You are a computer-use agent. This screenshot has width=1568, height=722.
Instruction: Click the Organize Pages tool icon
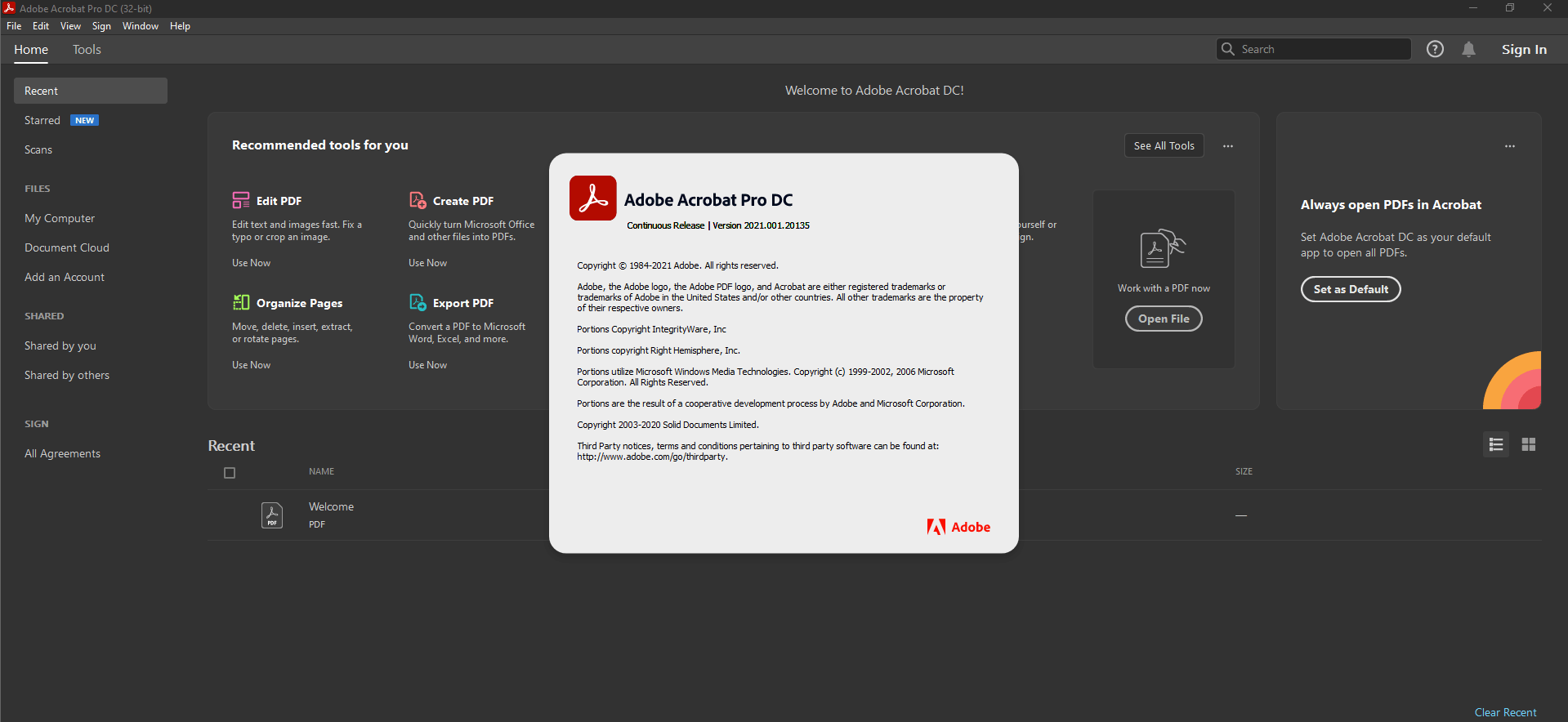pyautogui.click(x=241, y=302)
